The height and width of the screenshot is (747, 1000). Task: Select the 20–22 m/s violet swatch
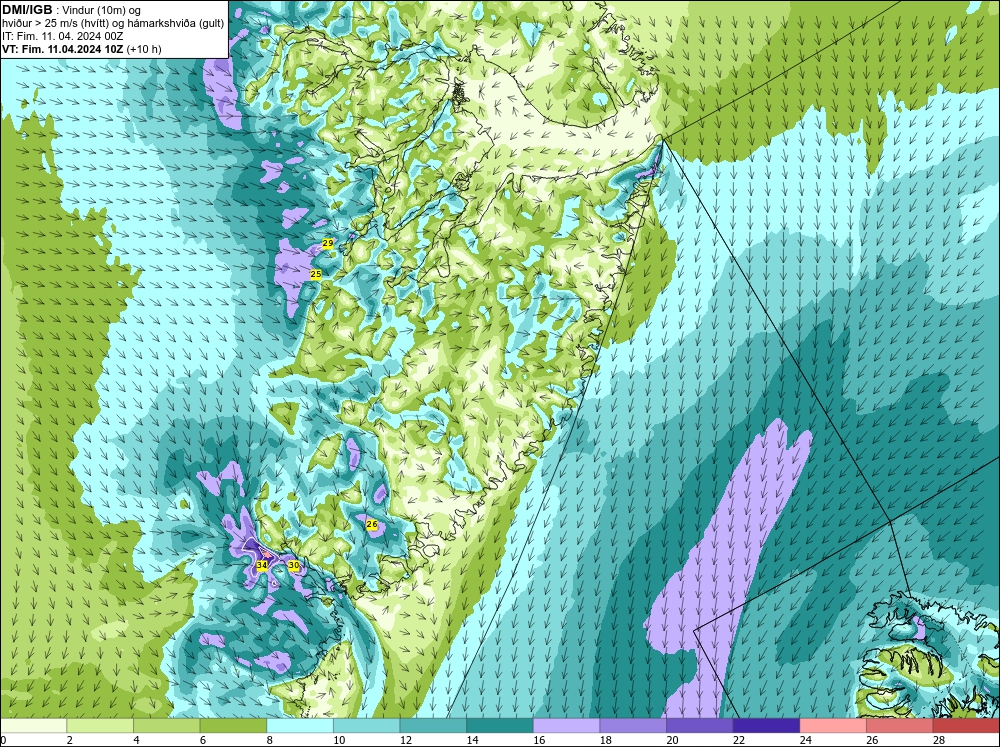pos(700,726)
